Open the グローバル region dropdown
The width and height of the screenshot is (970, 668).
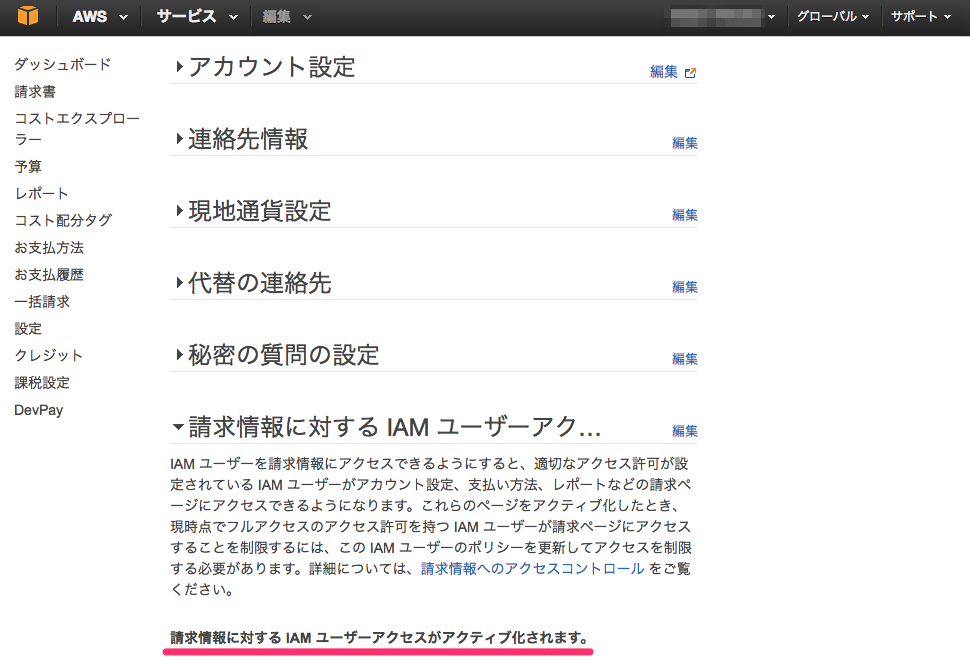832,17
